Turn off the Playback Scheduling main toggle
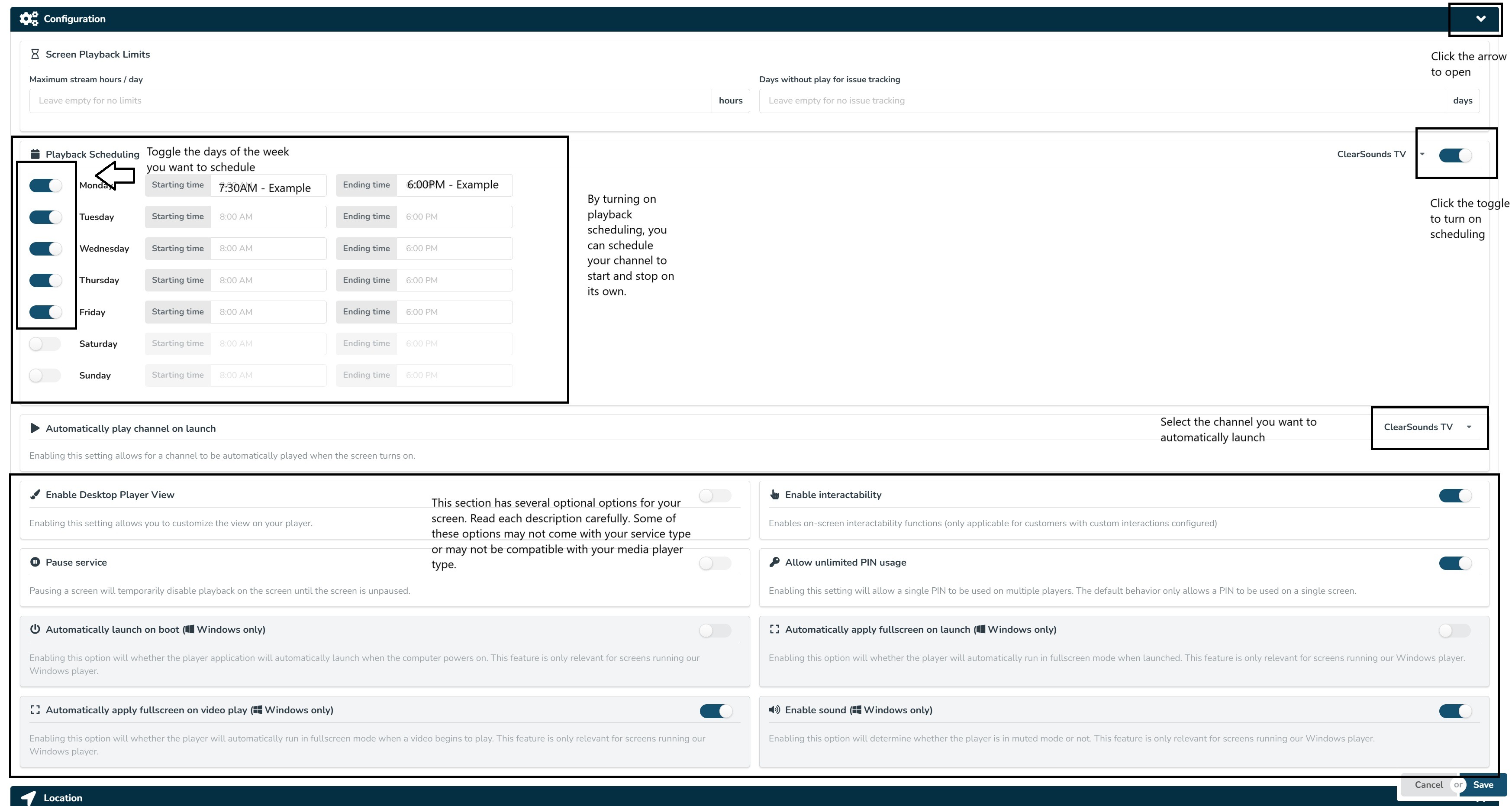This screenshot has width=1512, height=806. point(1455,155)
